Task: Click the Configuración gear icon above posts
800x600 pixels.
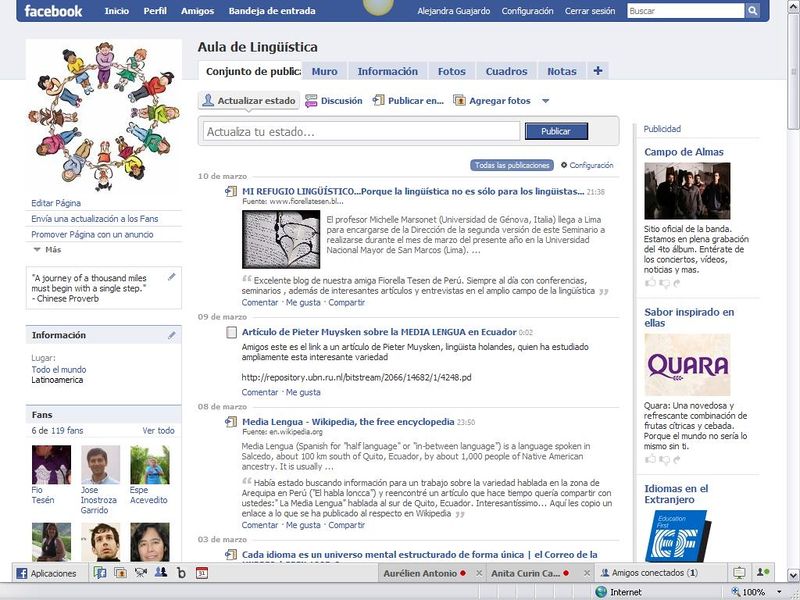Action: [564, 165]
